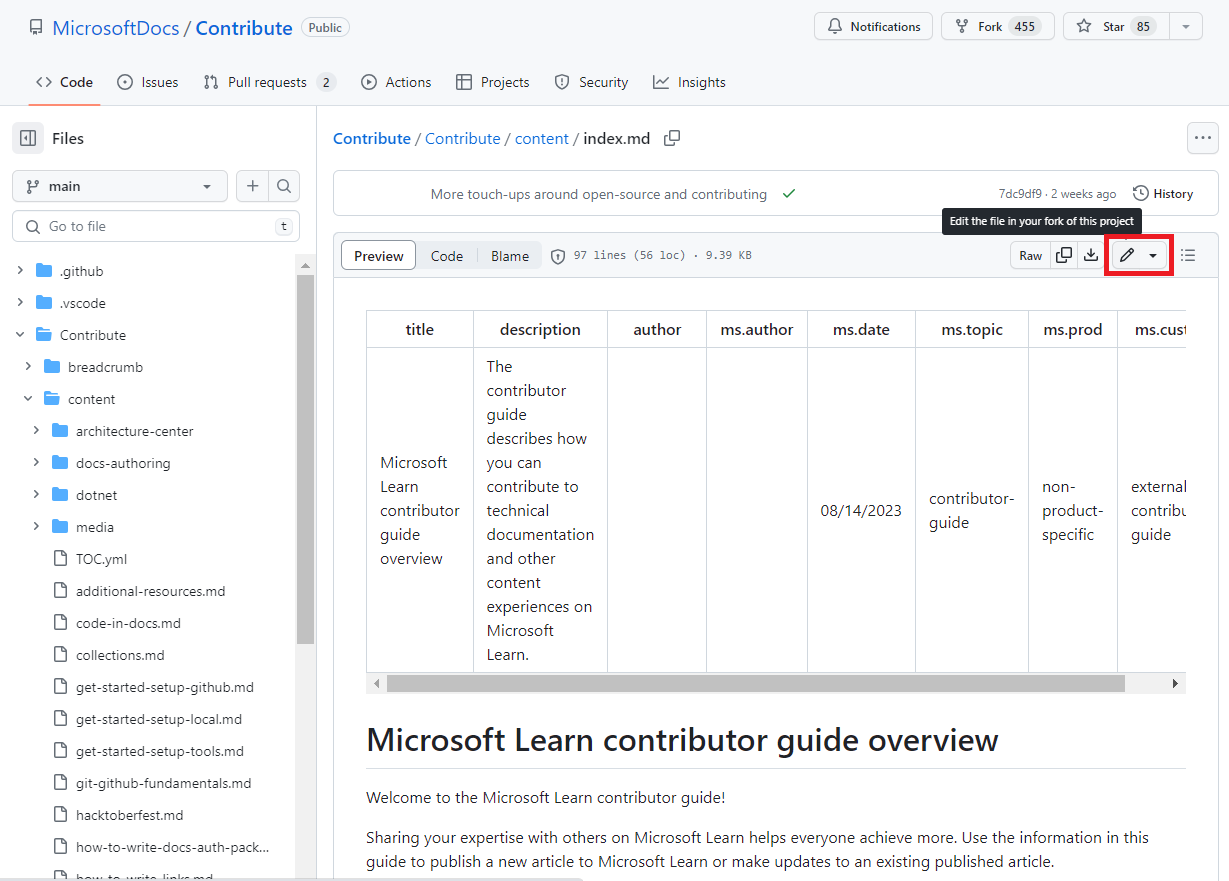Copy the file path next to index.md
This screenshot has height=881, width=1229.
click(671, 138)
